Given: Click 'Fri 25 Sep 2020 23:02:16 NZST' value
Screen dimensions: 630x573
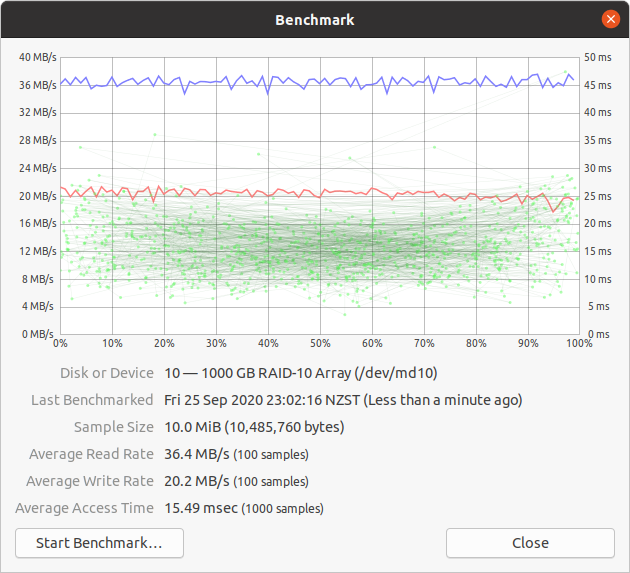Looking at the screenshot, I should click(262, 400).
